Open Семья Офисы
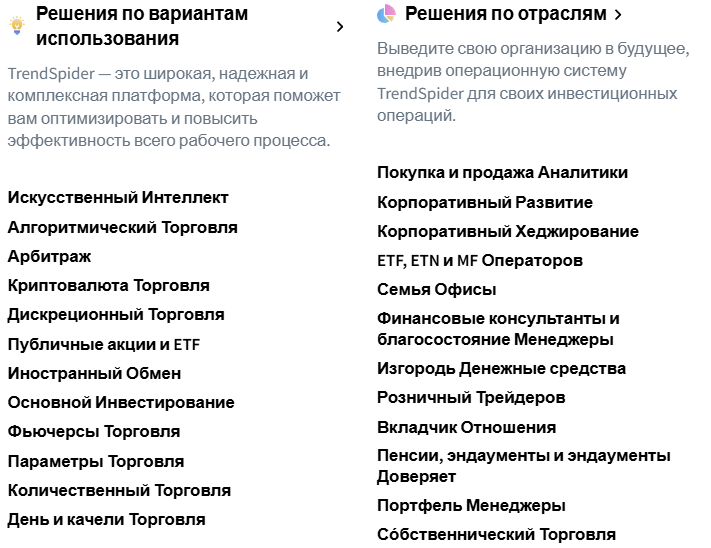The image size is (711, 548). (x=436, y=290)
